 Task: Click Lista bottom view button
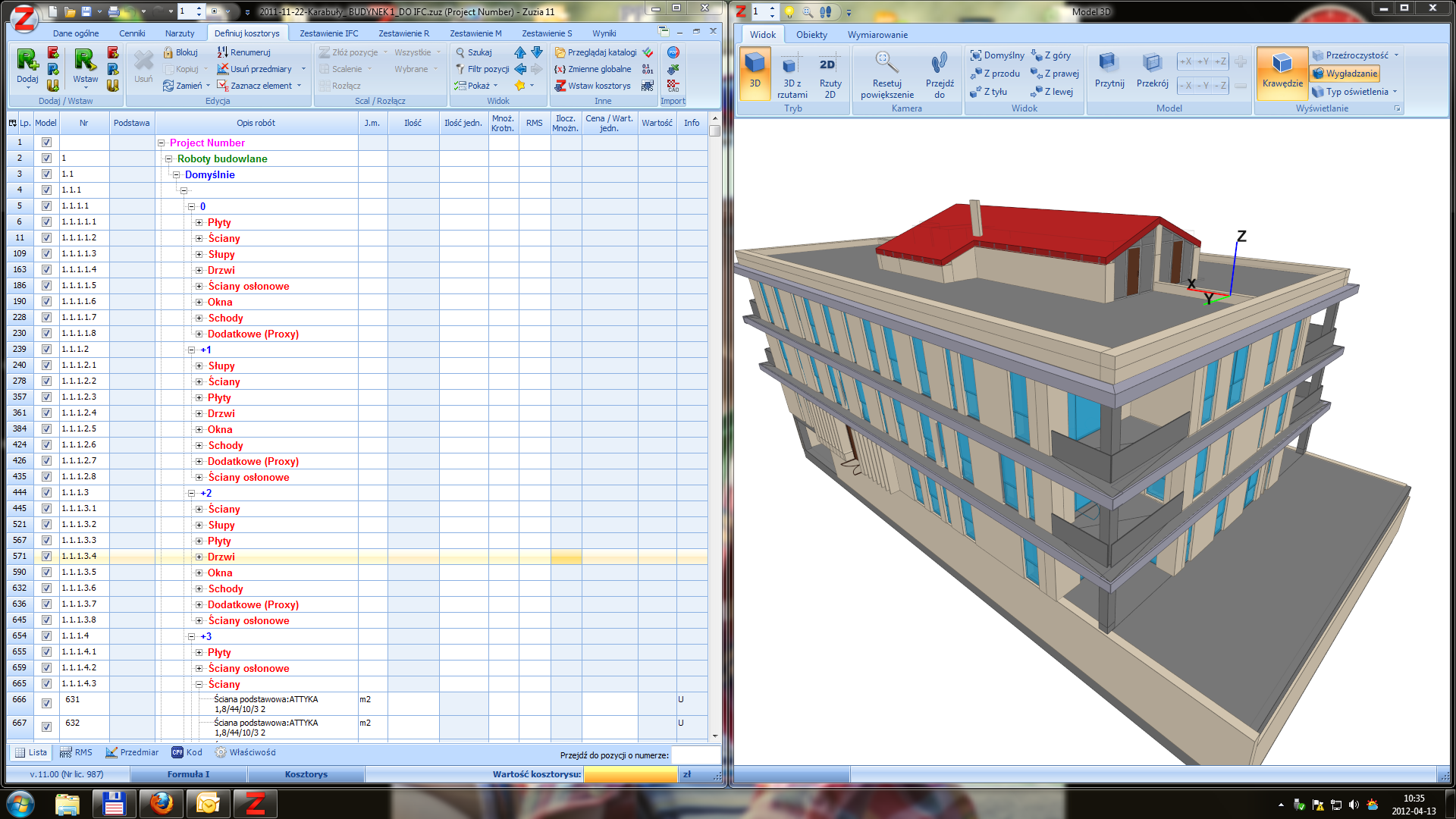point(31,753)
